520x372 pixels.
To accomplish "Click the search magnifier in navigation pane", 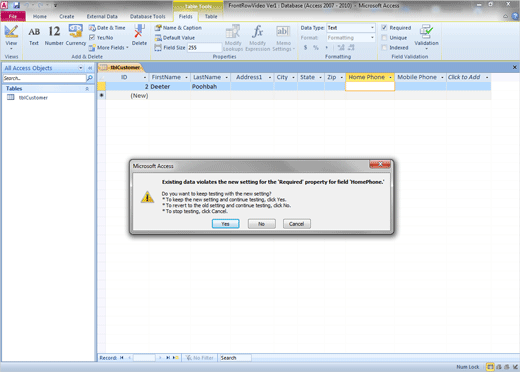I will point(89,78).
